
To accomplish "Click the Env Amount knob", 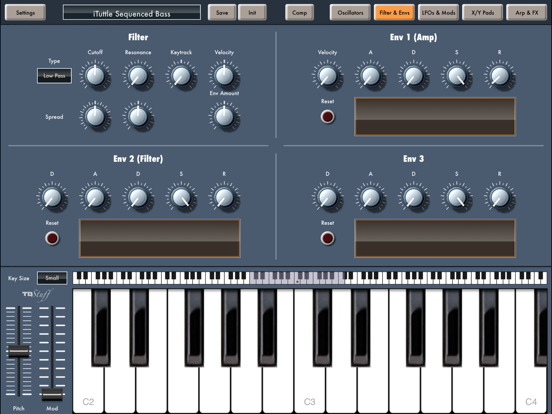I will click(x=224, y=116).
